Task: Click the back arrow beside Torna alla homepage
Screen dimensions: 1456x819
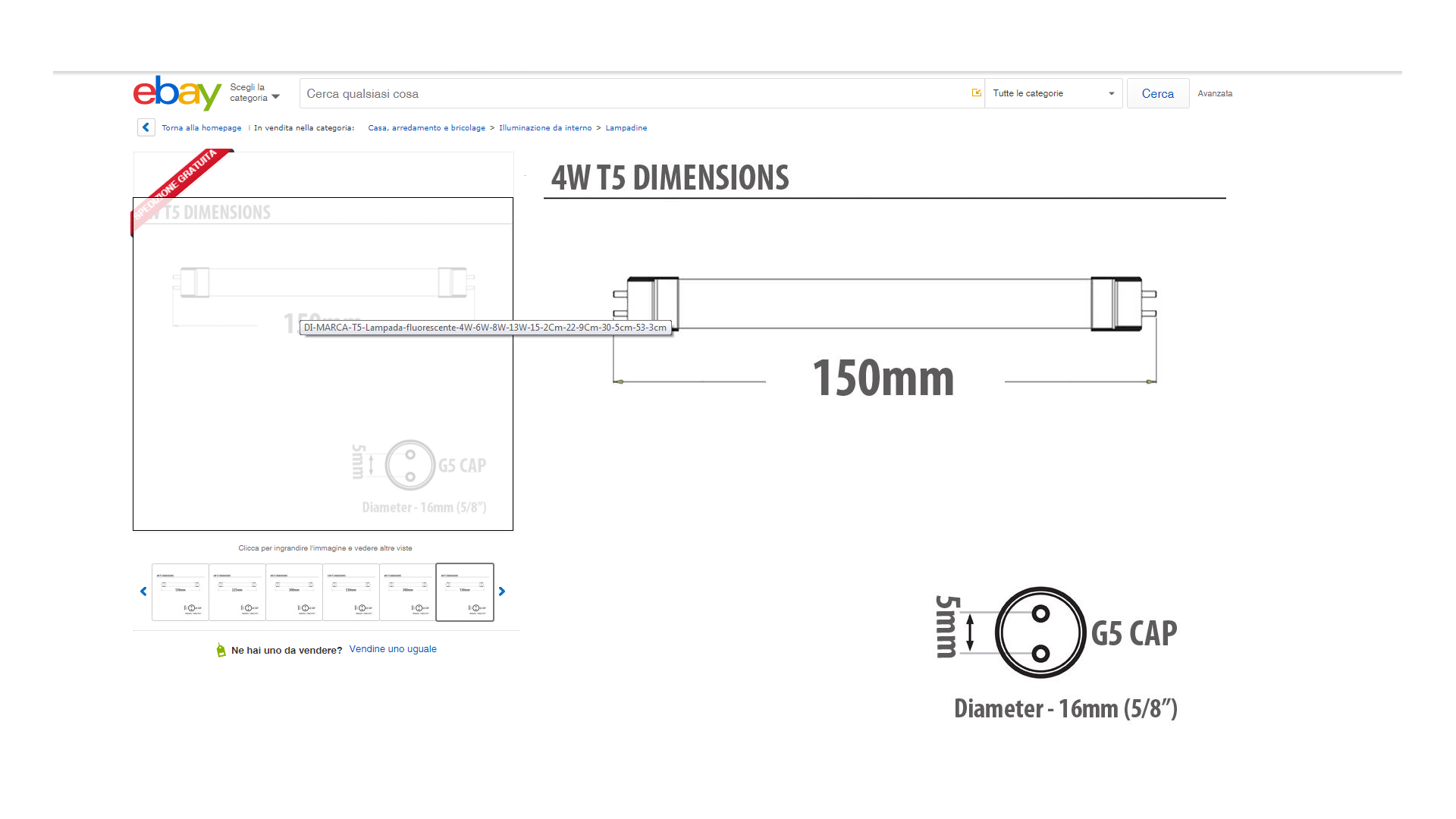Action: 146,127
